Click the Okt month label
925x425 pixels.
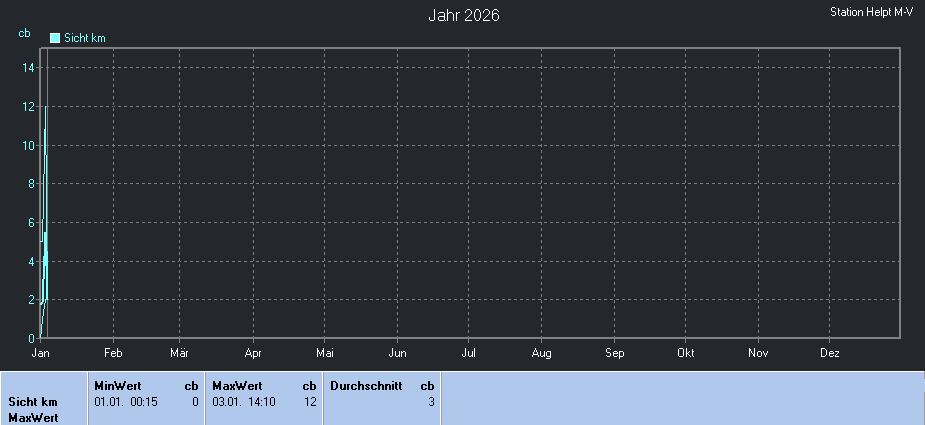(x=686, y=353)
